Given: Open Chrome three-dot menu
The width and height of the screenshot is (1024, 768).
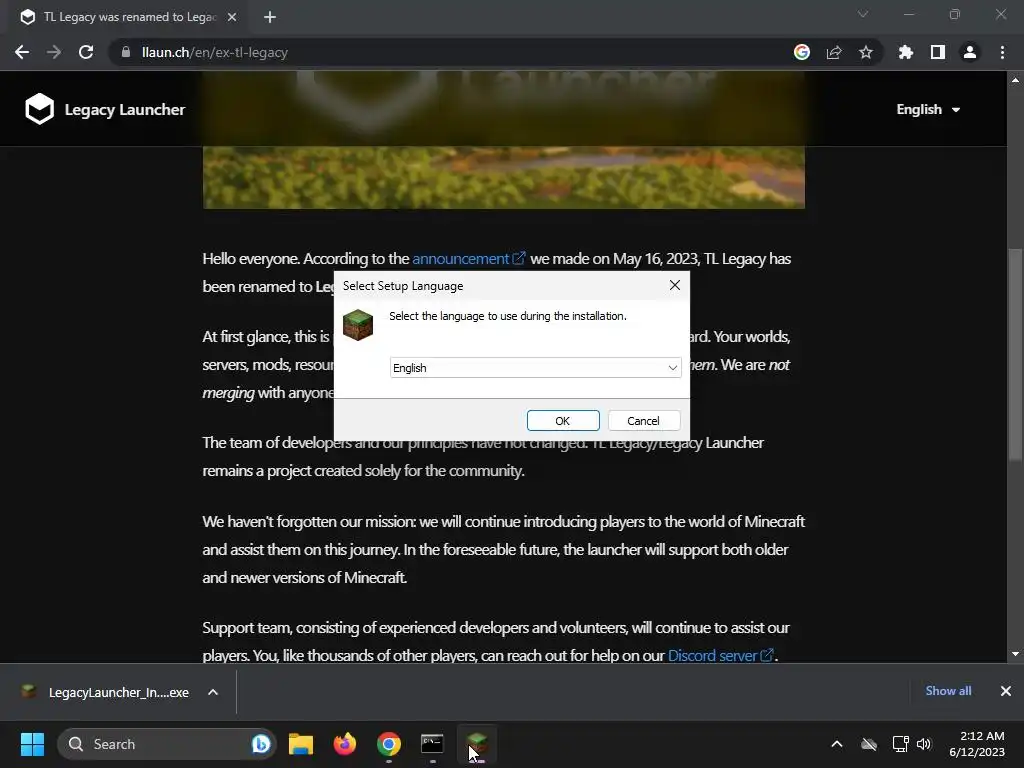Looking at the screenshot, I should pos(1002,52).
